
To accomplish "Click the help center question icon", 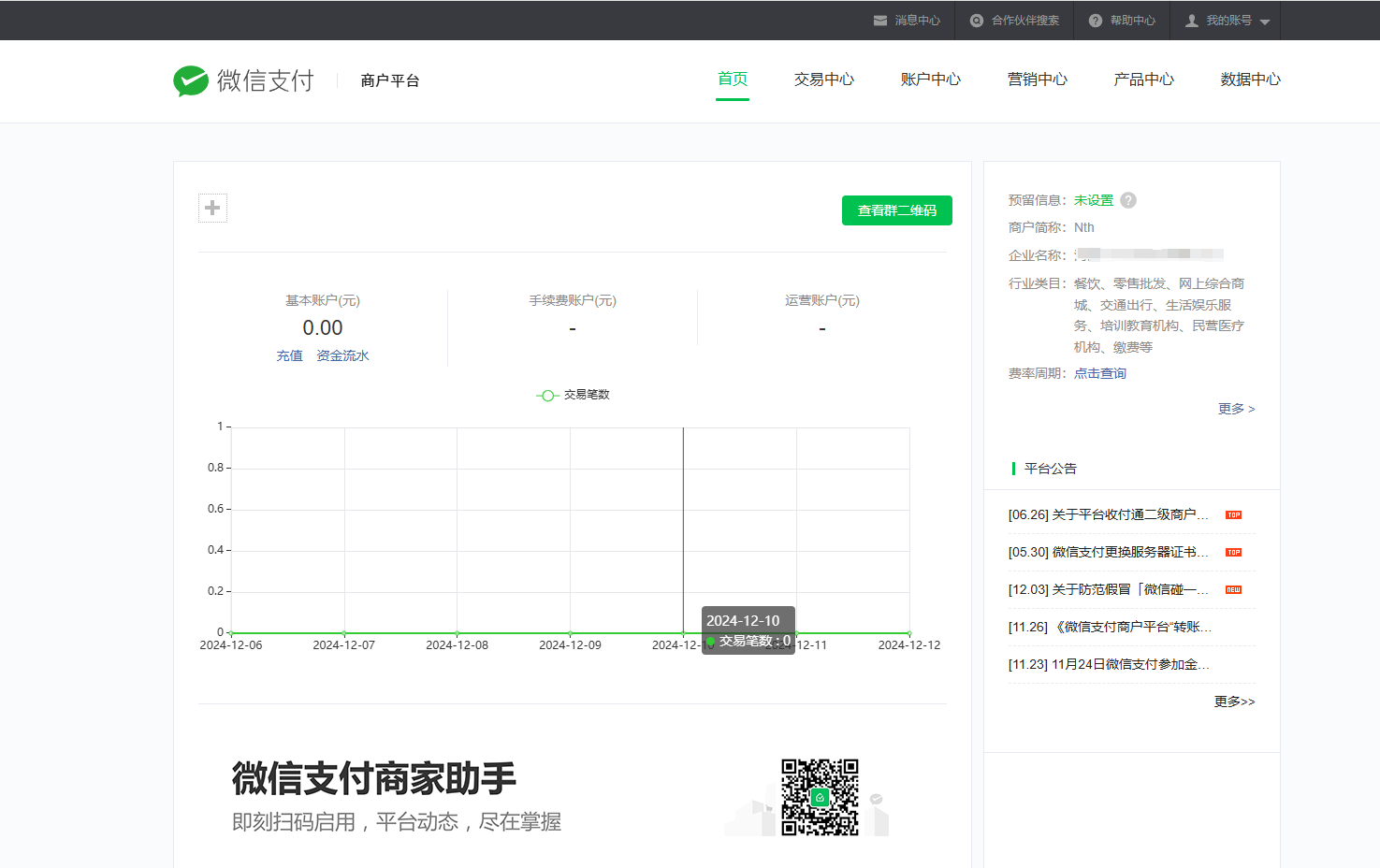I will pos(1096,21).
